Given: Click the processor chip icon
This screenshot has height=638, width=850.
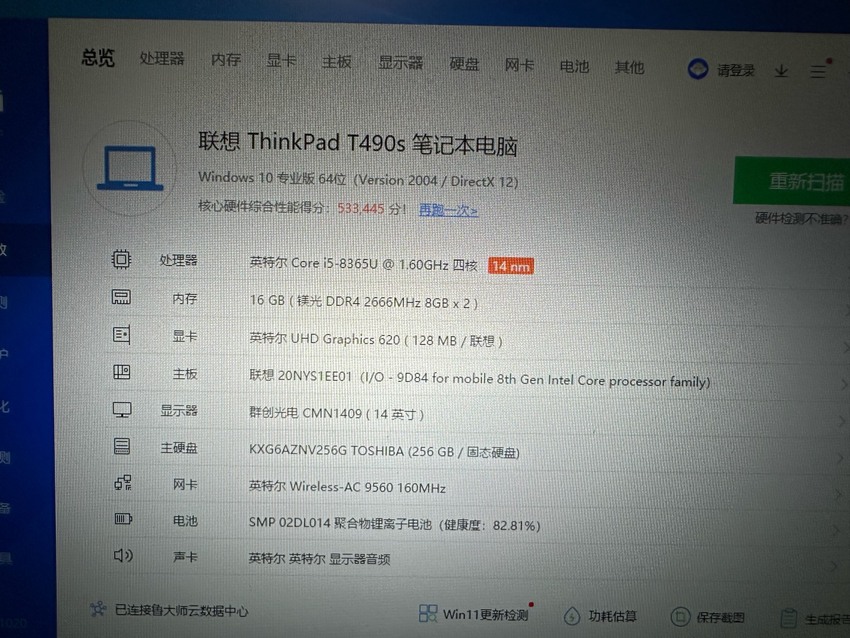Looking at the screenshot, I should point(121,259).
